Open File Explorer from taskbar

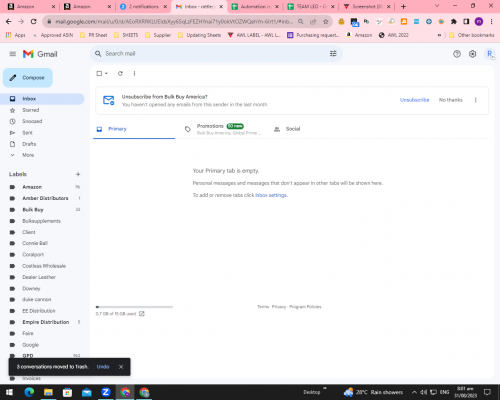[48, 392]
